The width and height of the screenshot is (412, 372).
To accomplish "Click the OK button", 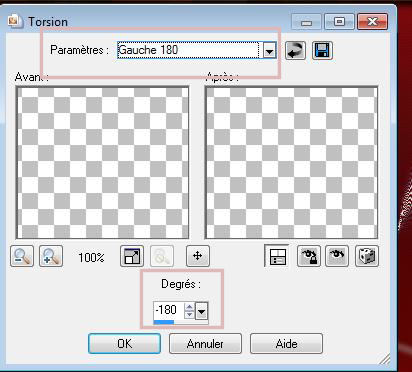I will pos(124,343).
